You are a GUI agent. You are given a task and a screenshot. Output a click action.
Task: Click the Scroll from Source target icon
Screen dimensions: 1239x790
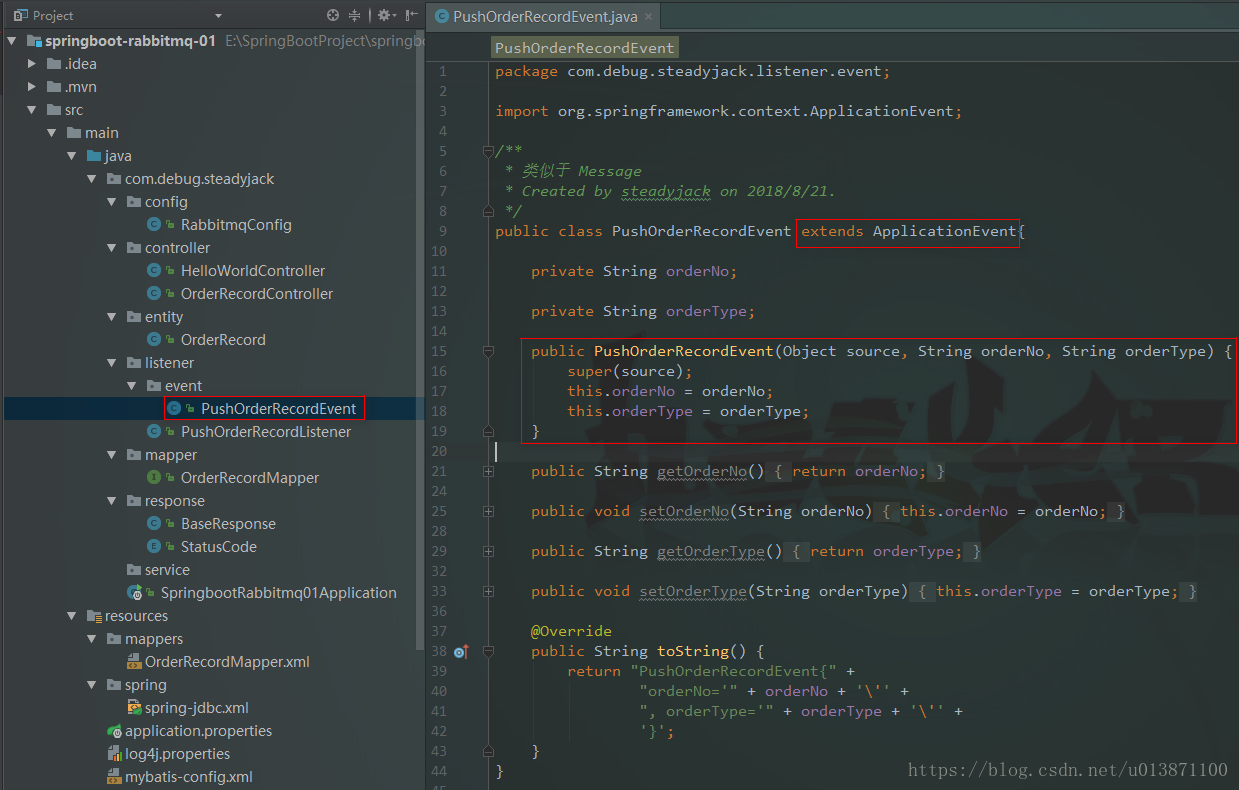tap(333, 15)
